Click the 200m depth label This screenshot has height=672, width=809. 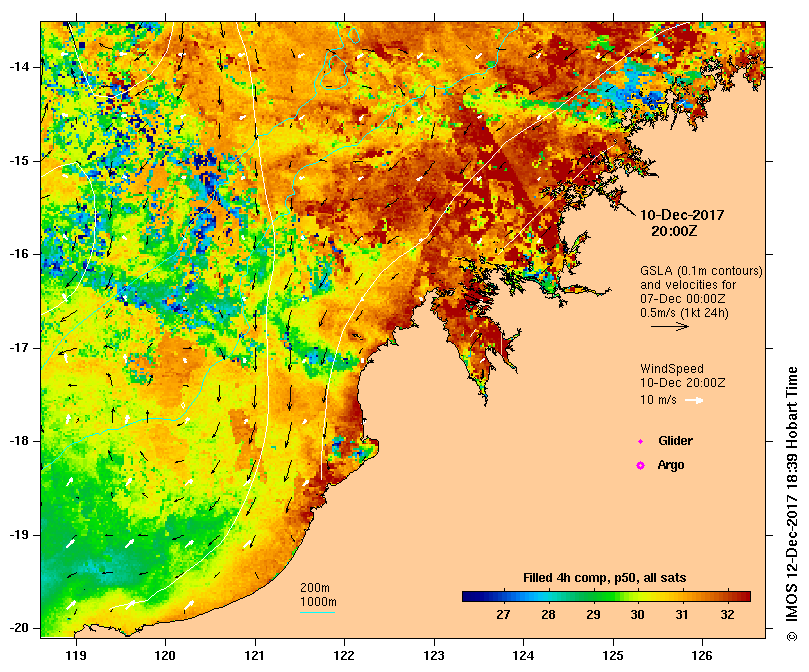point(315,588)
